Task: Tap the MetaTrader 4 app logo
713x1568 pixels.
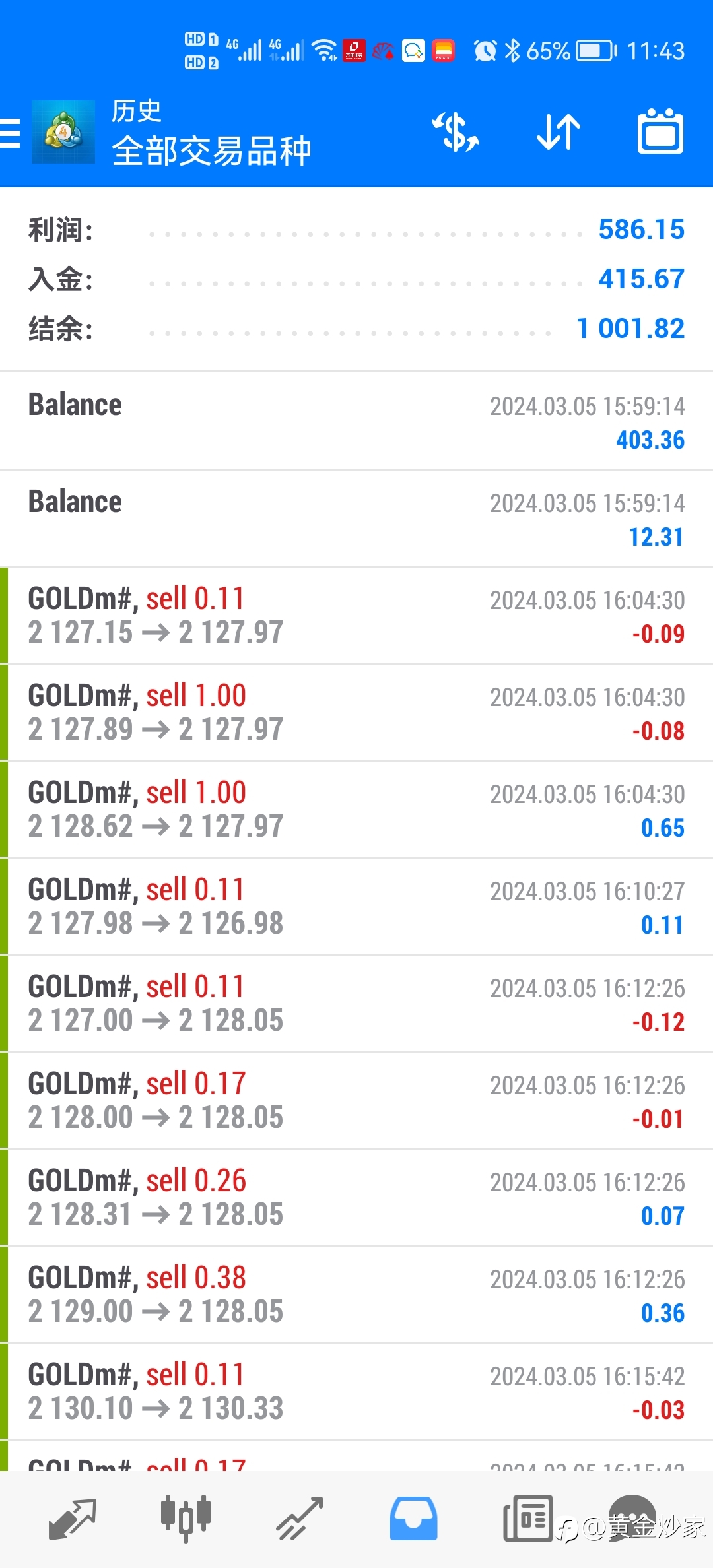Action: pyautogui.click(x=63, y=132)
